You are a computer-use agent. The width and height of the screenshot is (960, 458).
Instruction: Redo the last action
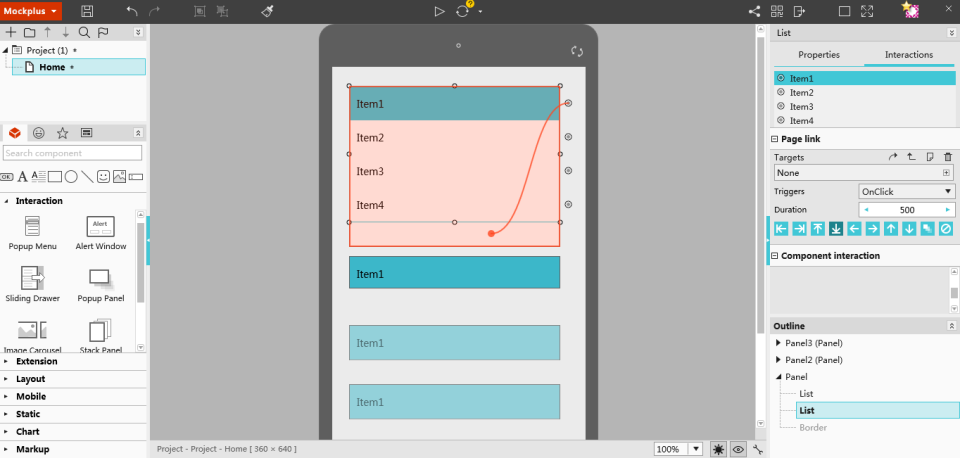pyautogui.click(x=155, y=11)
